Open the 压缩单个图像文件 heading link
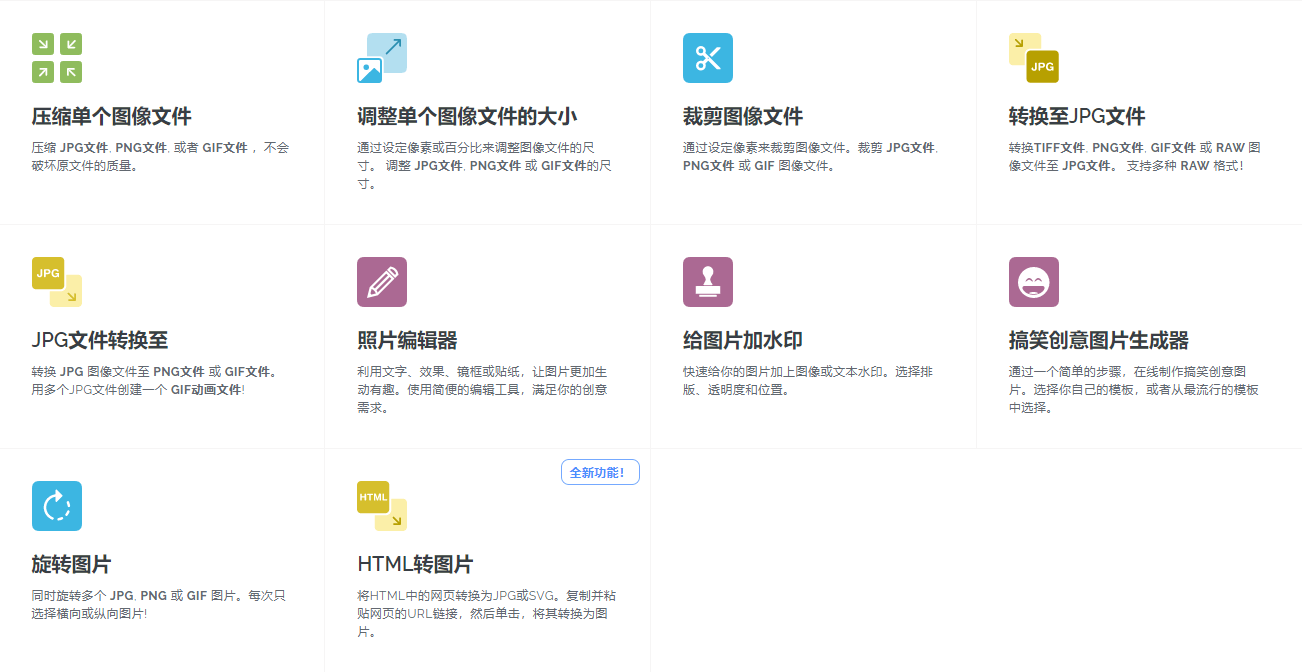This screenshot has height=672, width=1302. (111, 116)
